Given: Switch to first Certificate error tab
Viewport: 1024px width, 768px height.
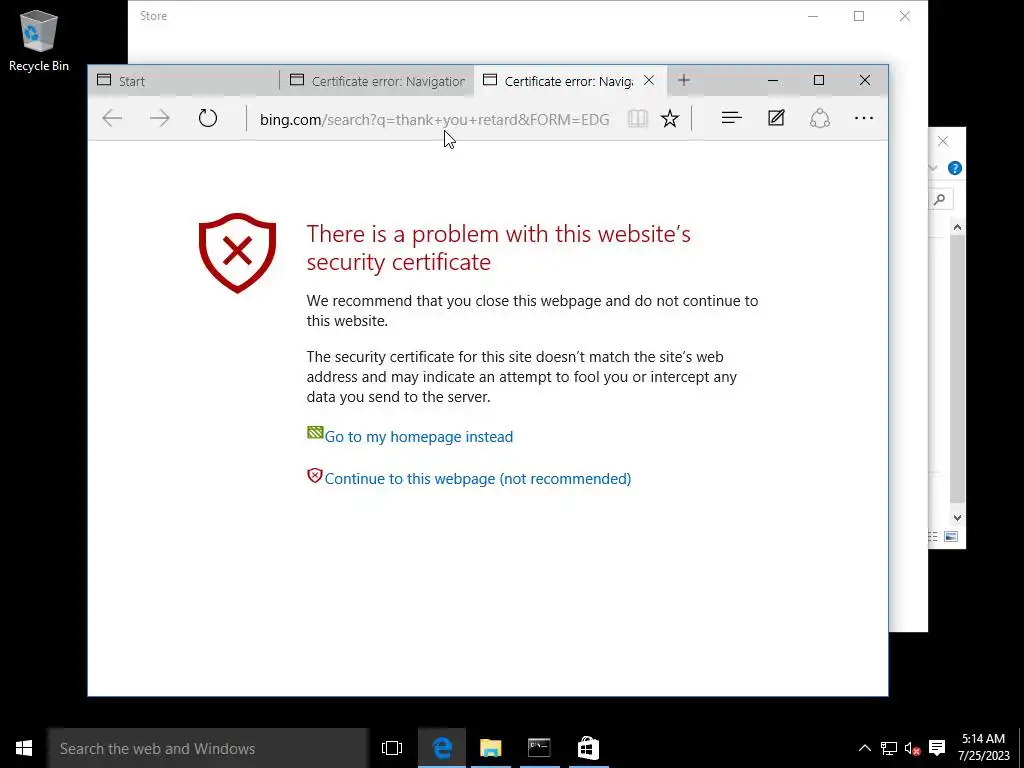Looking at the screenshot, I should click(377, 81).
